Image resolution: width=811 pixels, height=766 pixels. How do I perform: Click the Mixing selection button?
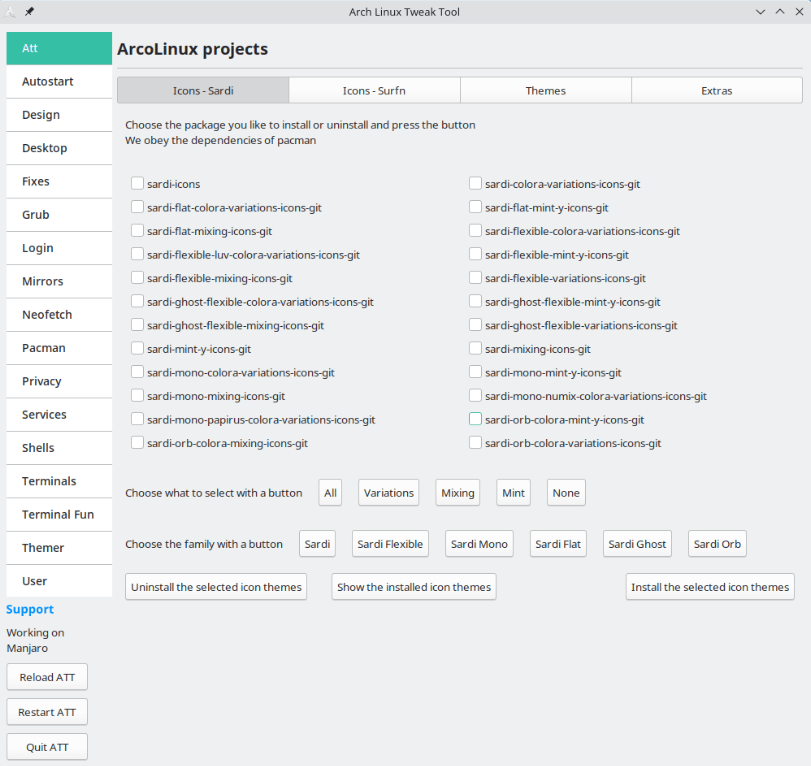click(x=458, y=493)
